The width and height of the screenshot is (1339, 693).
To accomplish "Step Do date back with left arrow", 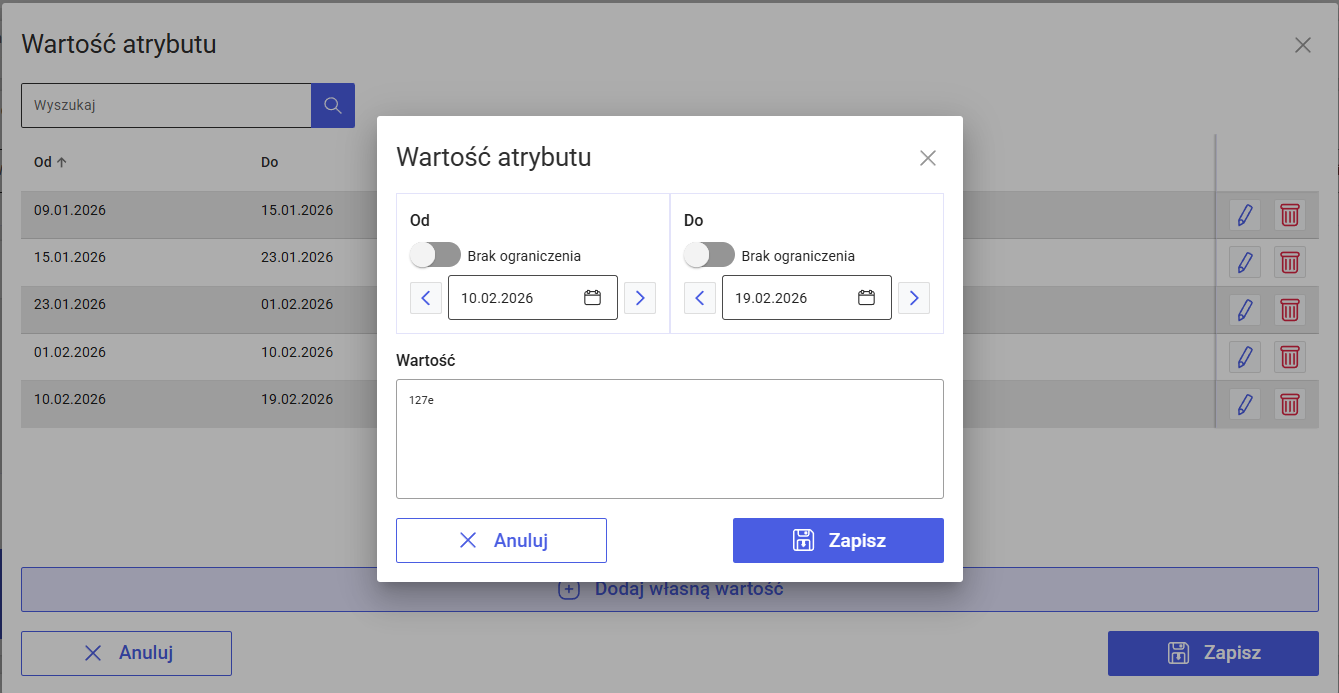I will pyautogui.click(x=700, y=298).
